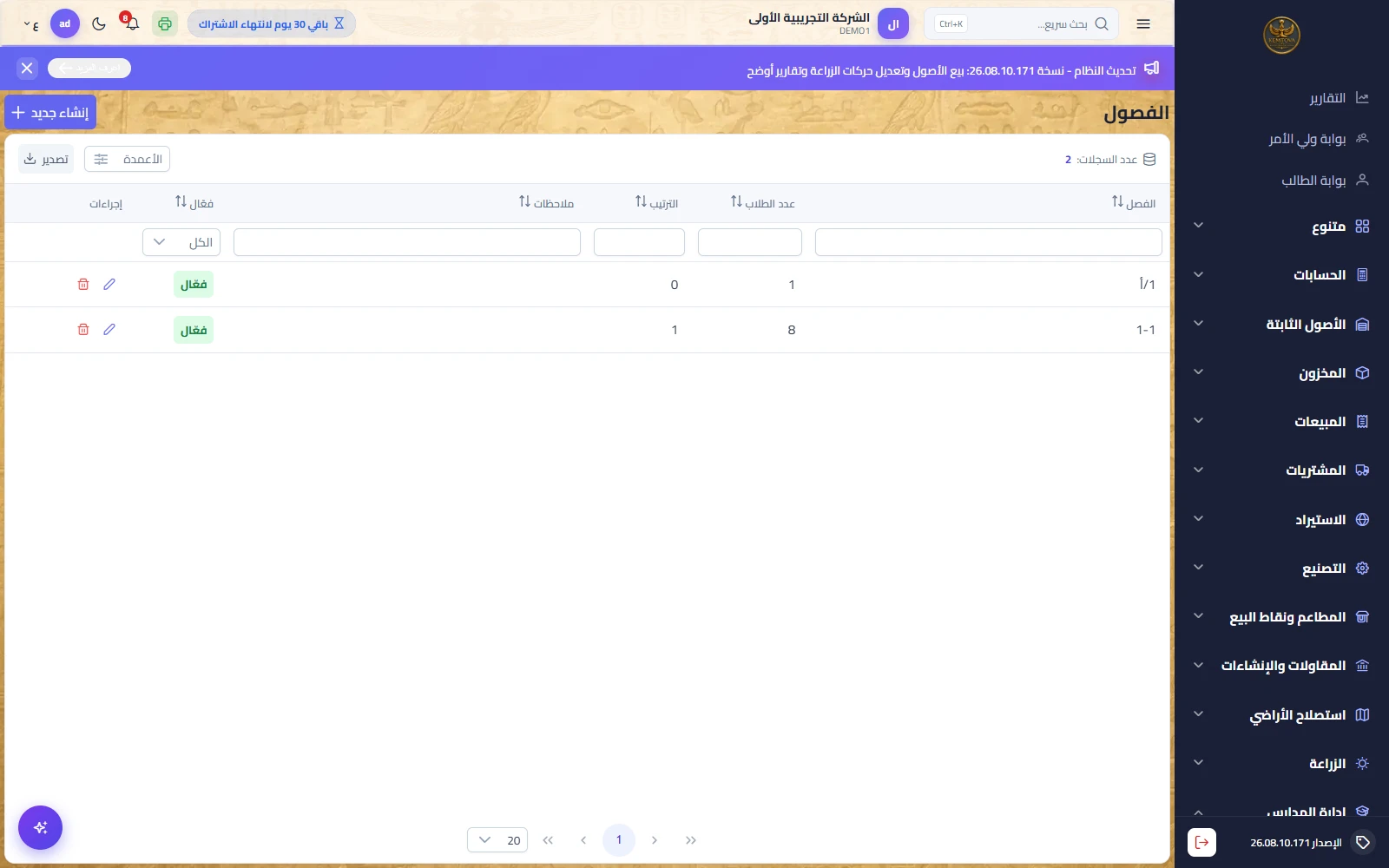Open the ad user avatar menu
Image resolution: width=1389 pixels, height=868 pixels.
[x=65, y=24]
